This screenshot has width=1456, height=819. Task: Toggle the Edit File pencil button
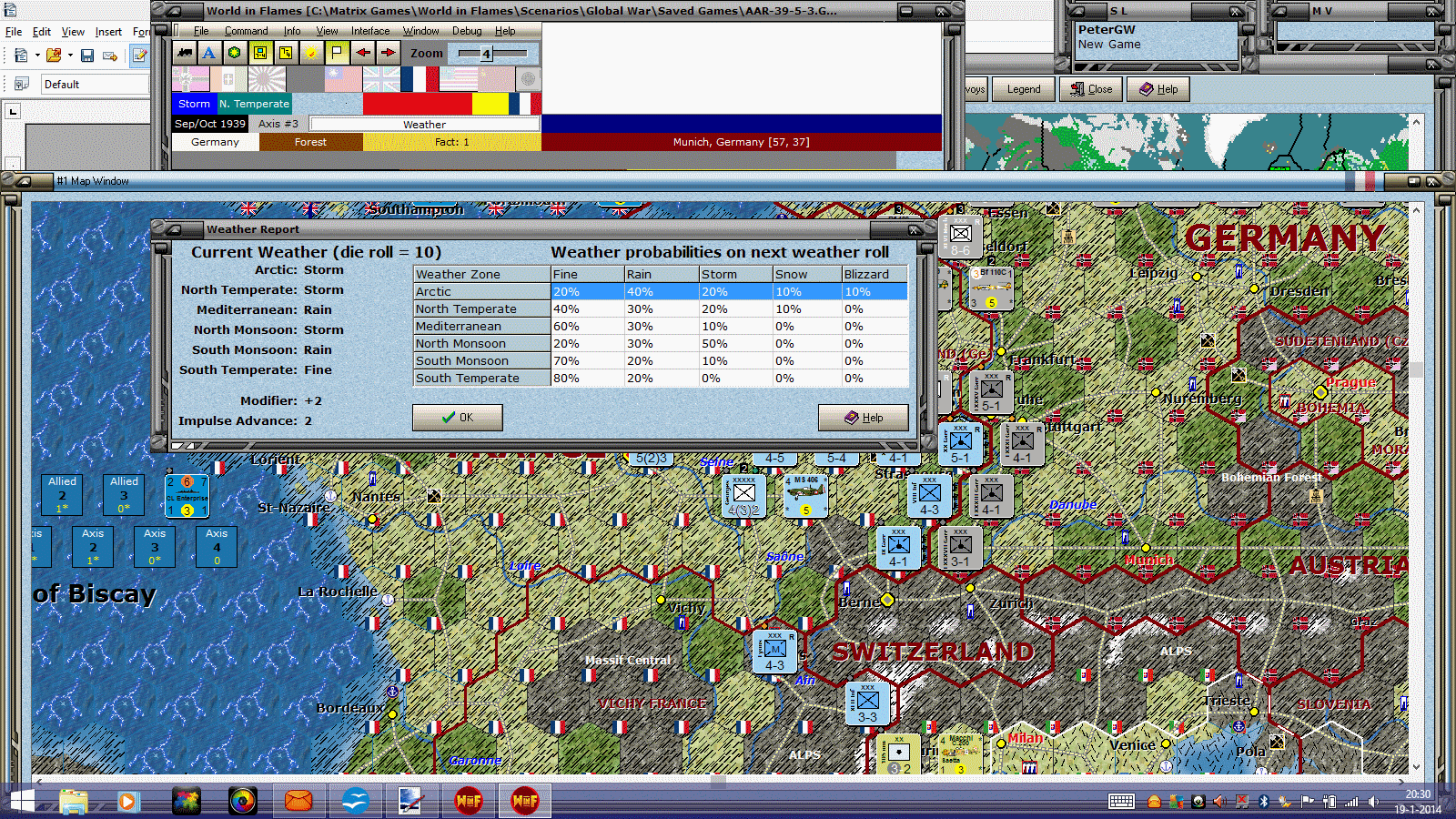tap(139, 56)
